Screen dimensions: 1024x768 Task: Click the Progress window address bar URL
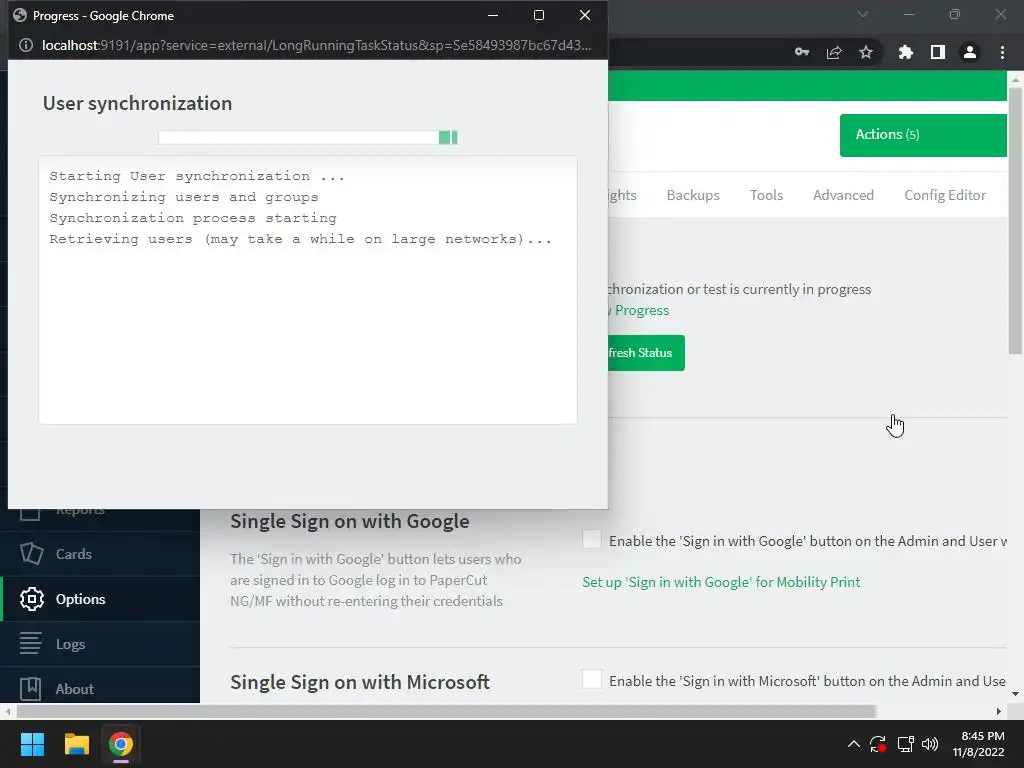[x=317, y=45]
